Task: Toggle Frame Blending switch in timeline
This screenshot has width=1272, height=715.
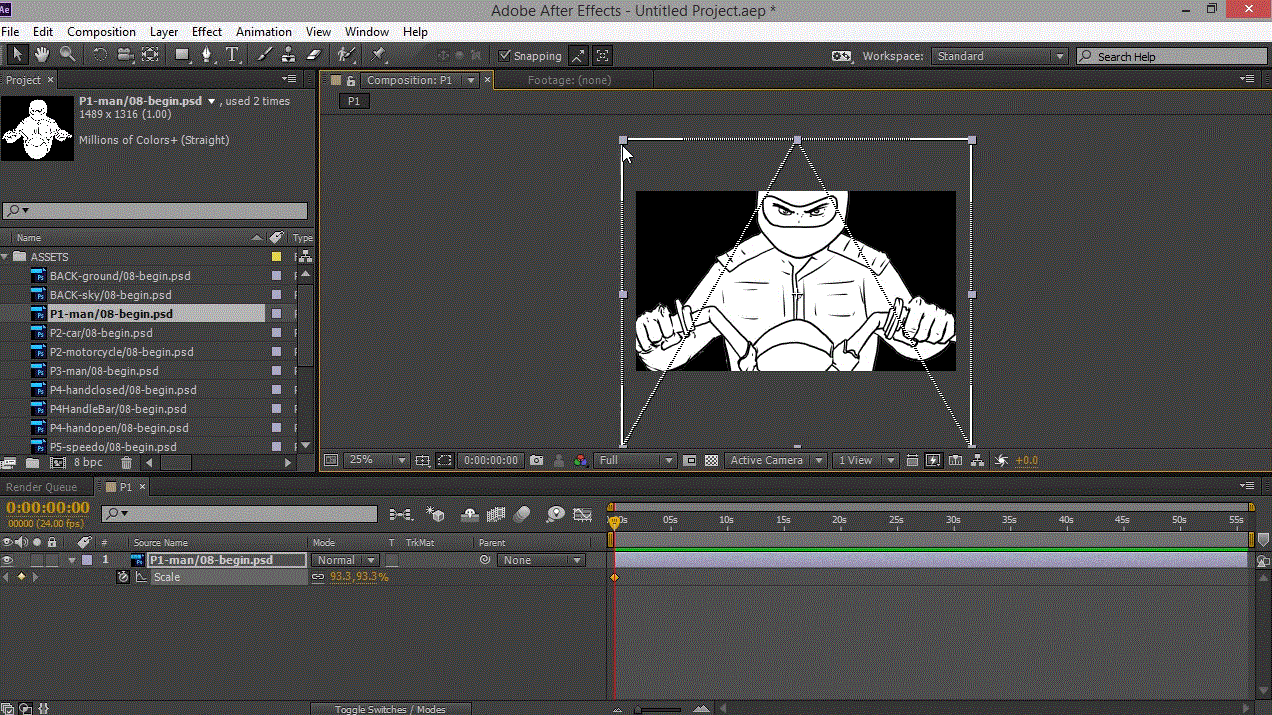Action: pyautogui.click(x=496, y=514)
